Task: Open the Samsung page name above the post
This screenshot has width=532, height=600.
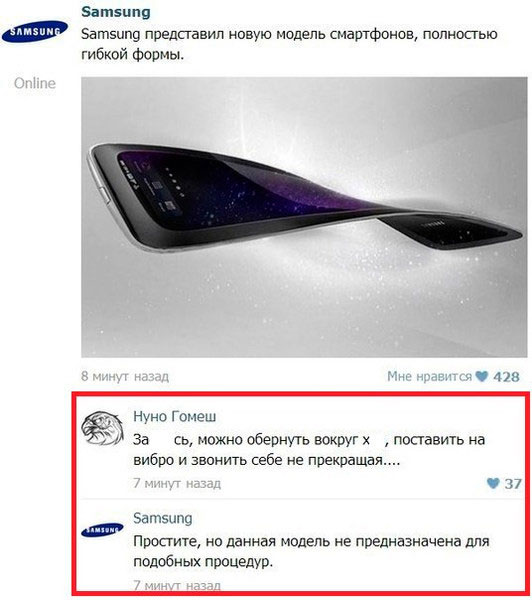Action: coord(116,11)
